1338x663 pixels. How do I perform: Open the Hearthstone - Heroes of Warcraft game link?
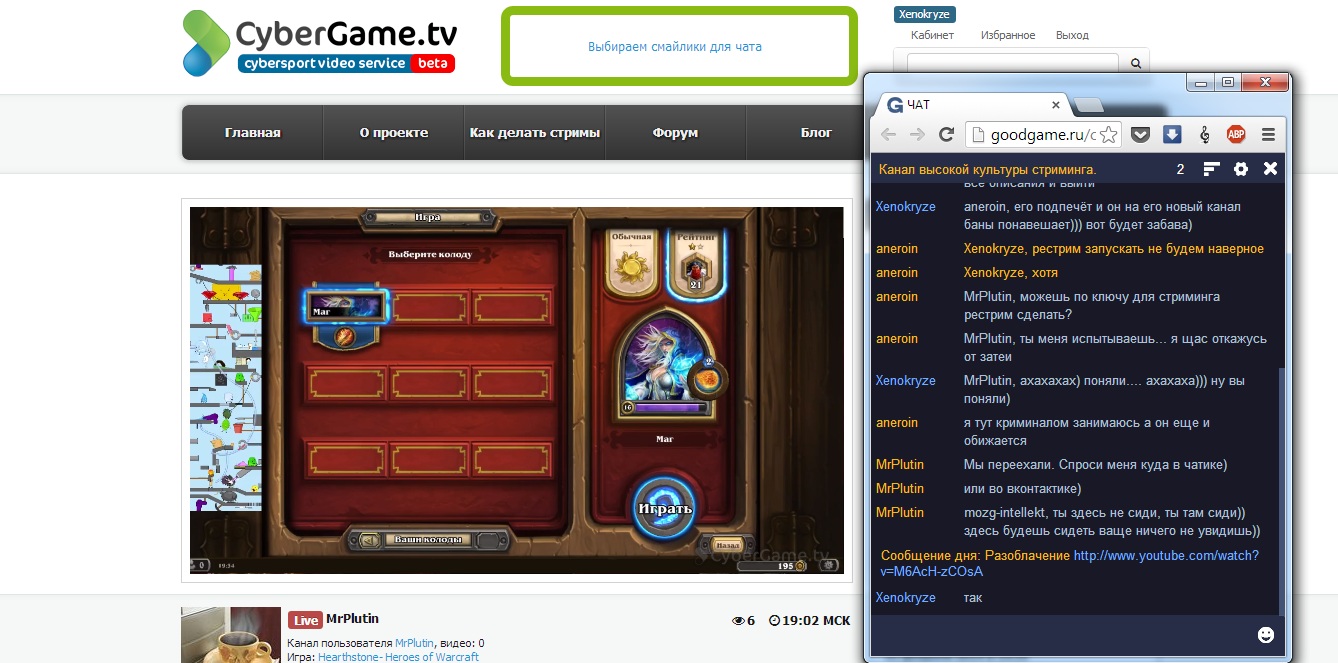click(x=398, y=657)
